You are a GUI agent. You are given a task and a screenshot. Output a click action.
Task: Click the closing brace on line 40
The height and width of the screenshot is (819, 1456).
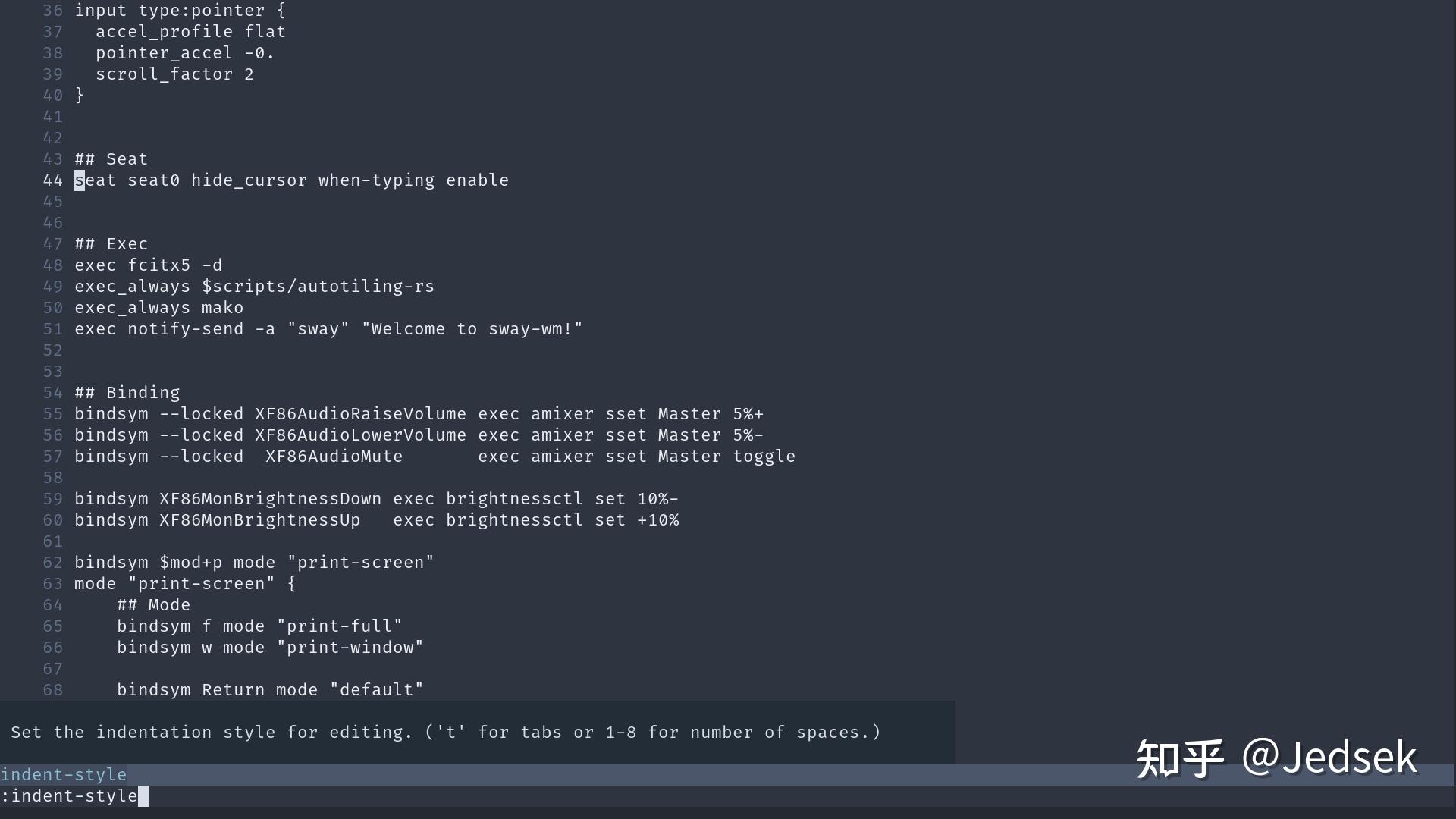80,96
